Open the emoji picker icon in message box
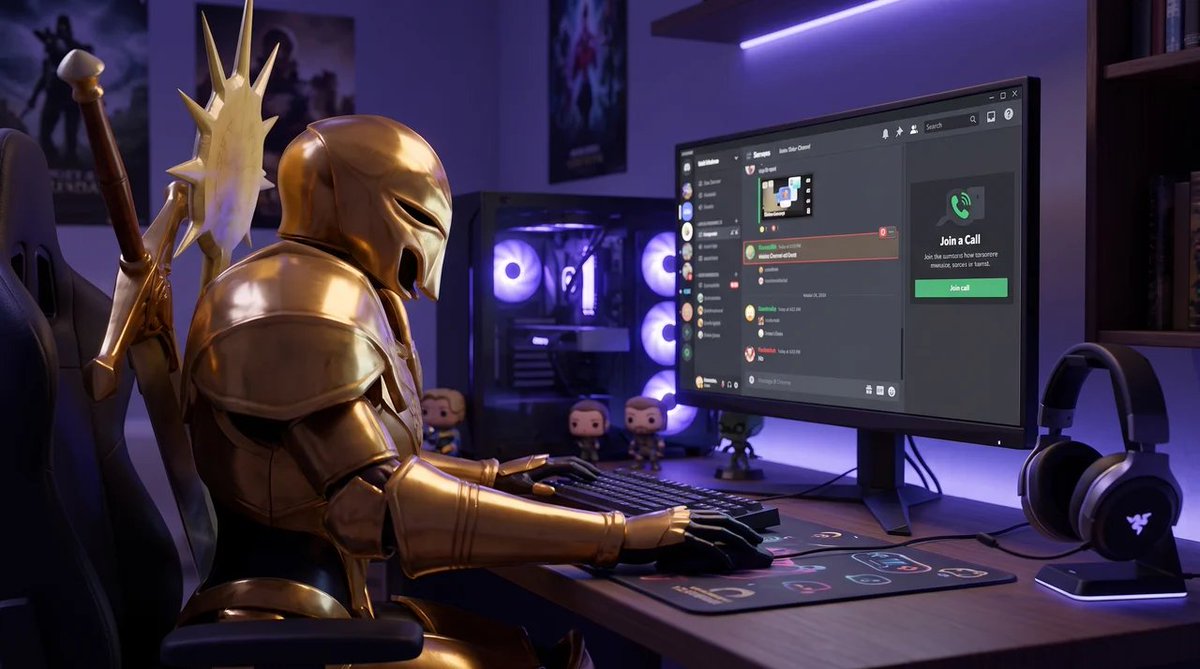1200x669 pixels. pyautogui.click(x=892, y=391)
